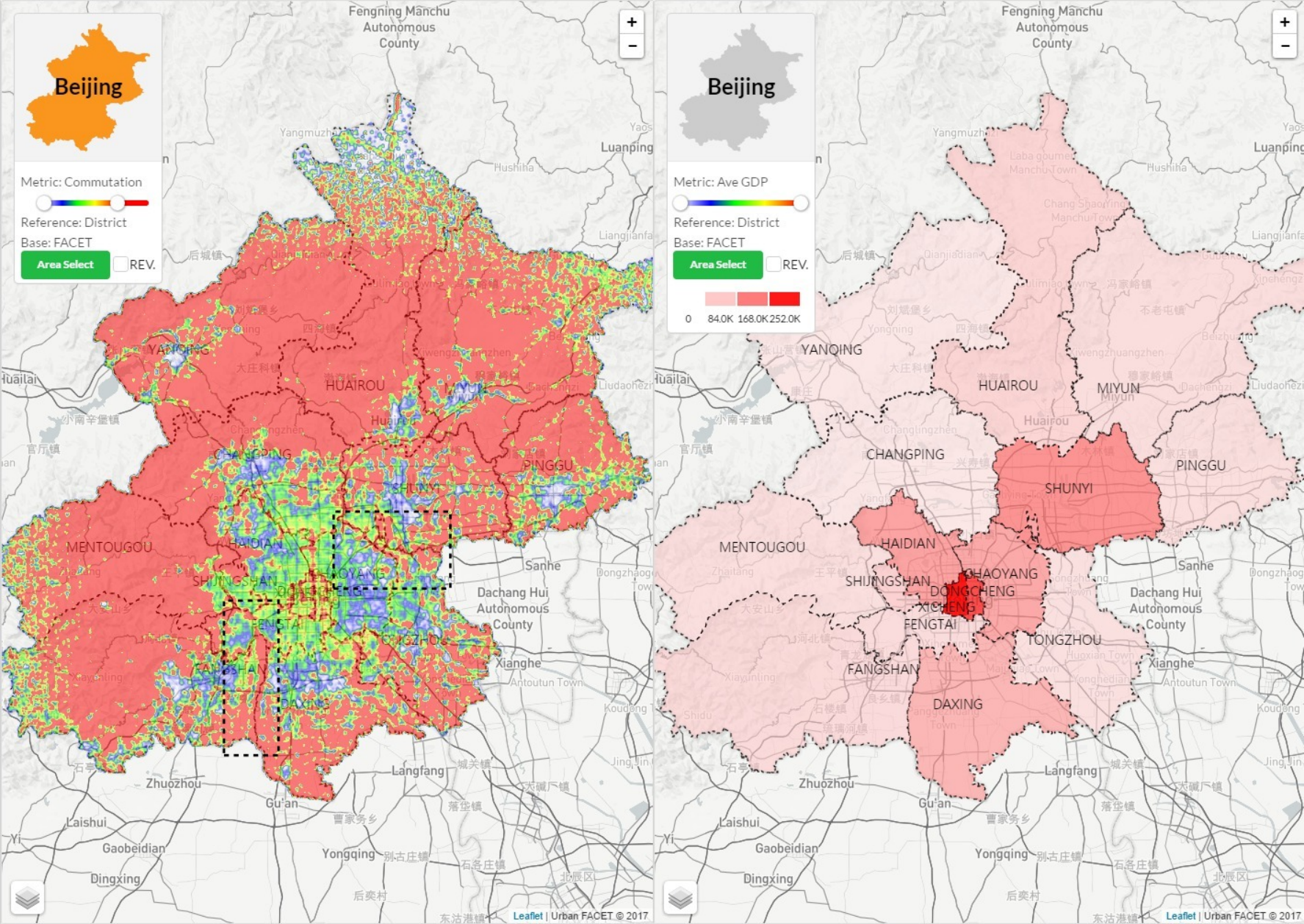Click the left handle of Ave GDP slider
The width and height of the screenshot is (1304, 924).
coord(680,203)
